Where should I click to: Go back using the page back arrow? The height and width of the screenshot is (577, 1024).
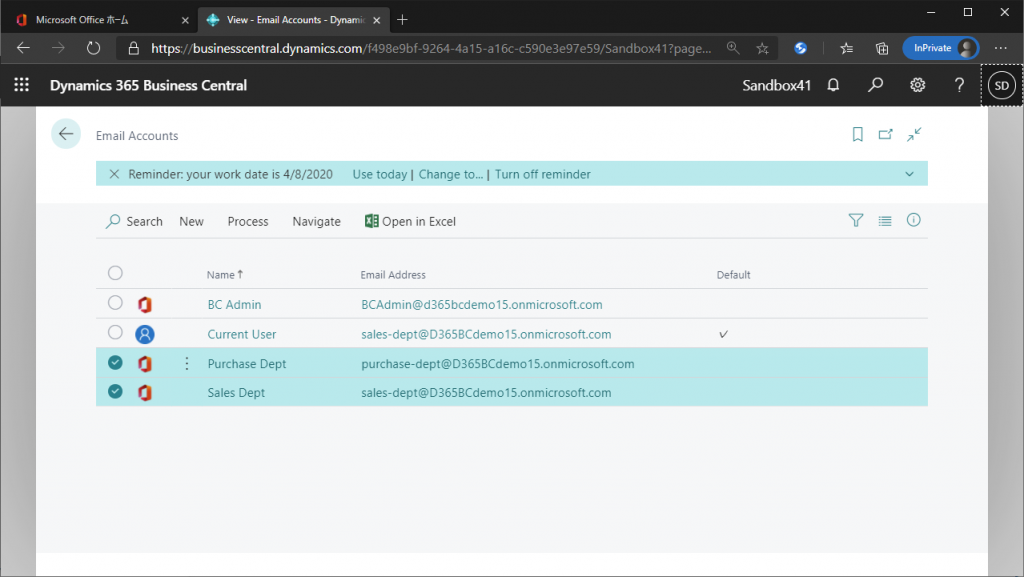click(66, 134)
